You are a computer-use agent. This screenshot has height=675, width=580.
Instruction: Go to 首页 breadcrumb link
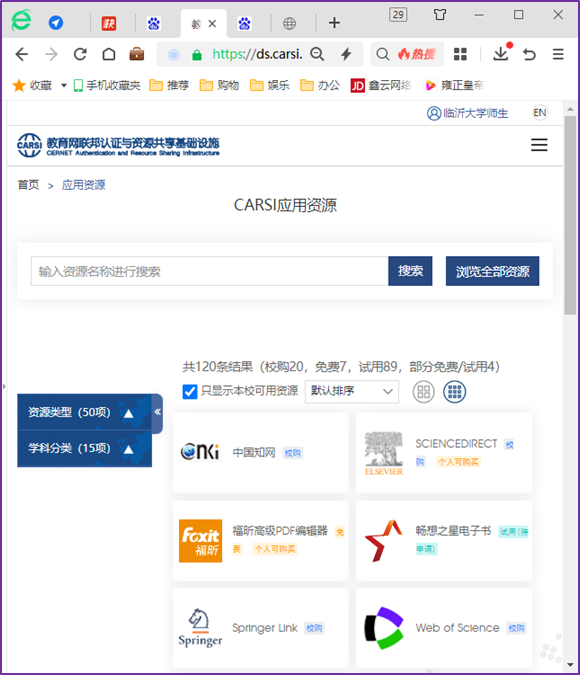pyautogui.click(x=28, y=185)
